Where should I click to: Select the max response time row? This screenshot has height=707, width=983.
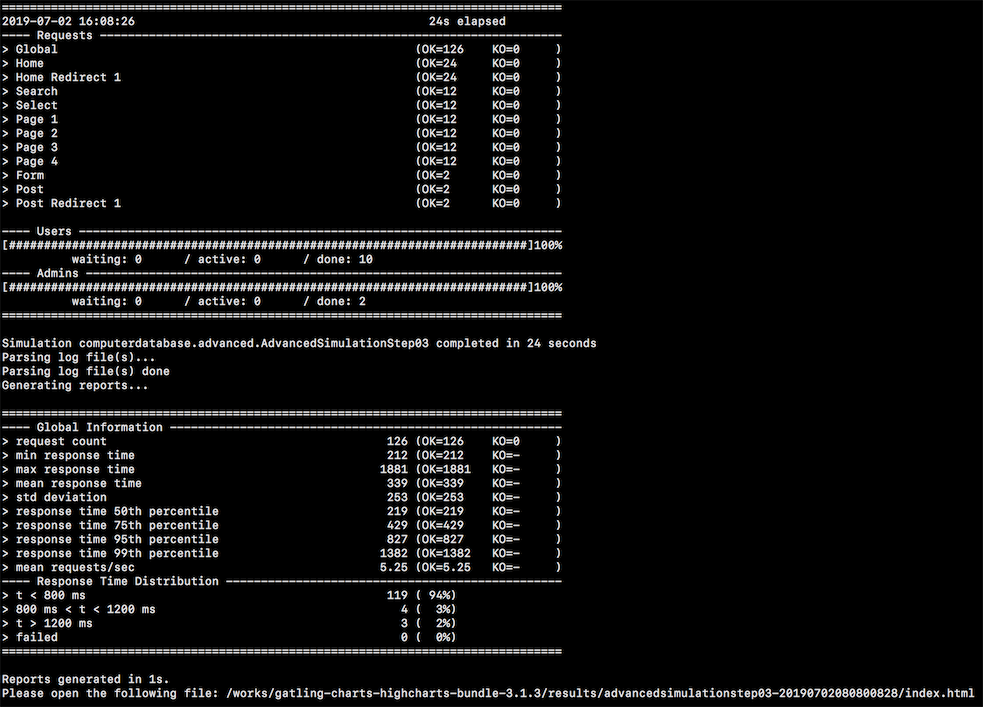click(281, 469)
